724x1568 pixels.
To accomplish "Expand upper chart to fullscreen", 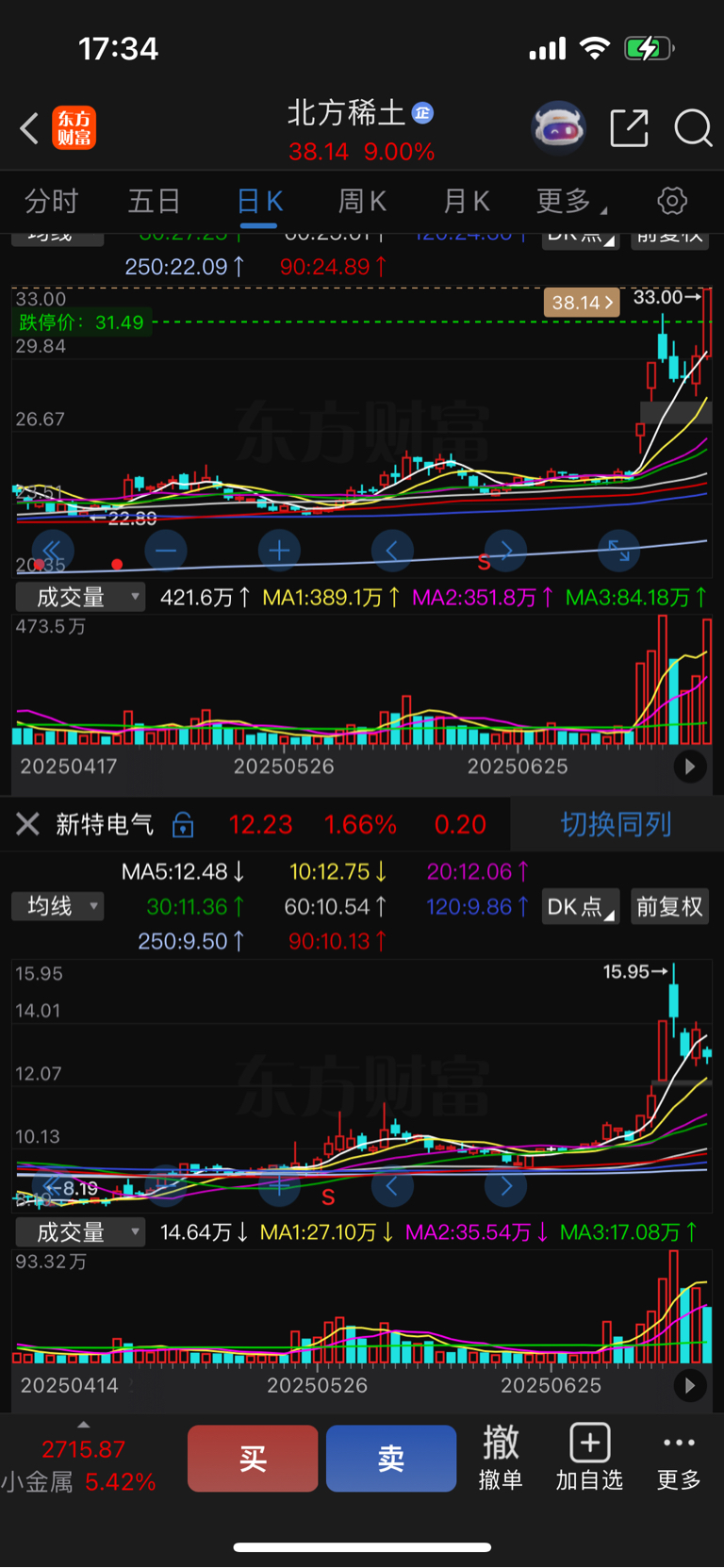I will click(x=619, y=551).
